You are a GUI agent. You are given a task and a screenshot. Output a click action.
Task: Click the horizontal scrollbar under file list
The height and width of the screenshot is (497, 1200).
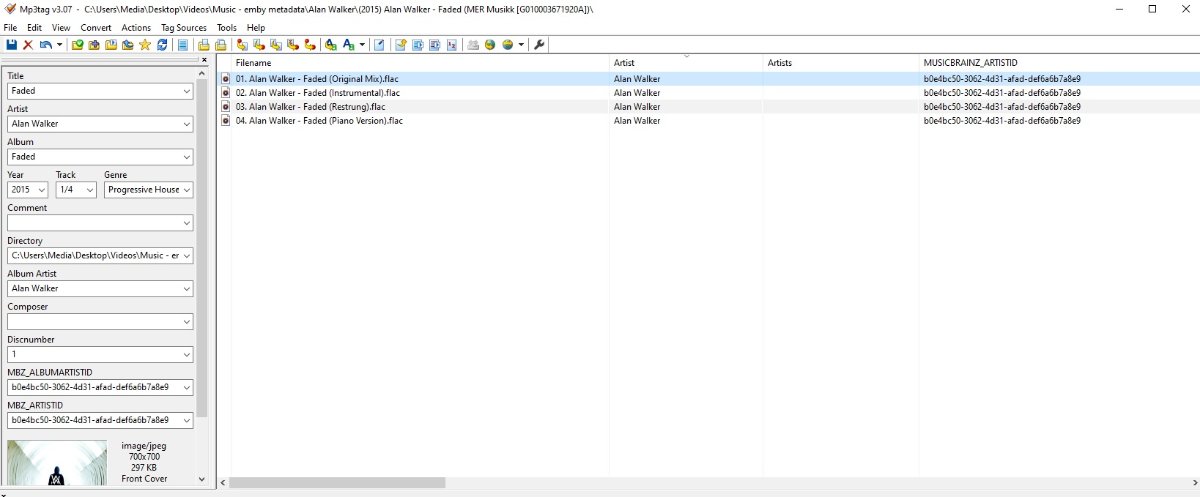coord(338,483)
